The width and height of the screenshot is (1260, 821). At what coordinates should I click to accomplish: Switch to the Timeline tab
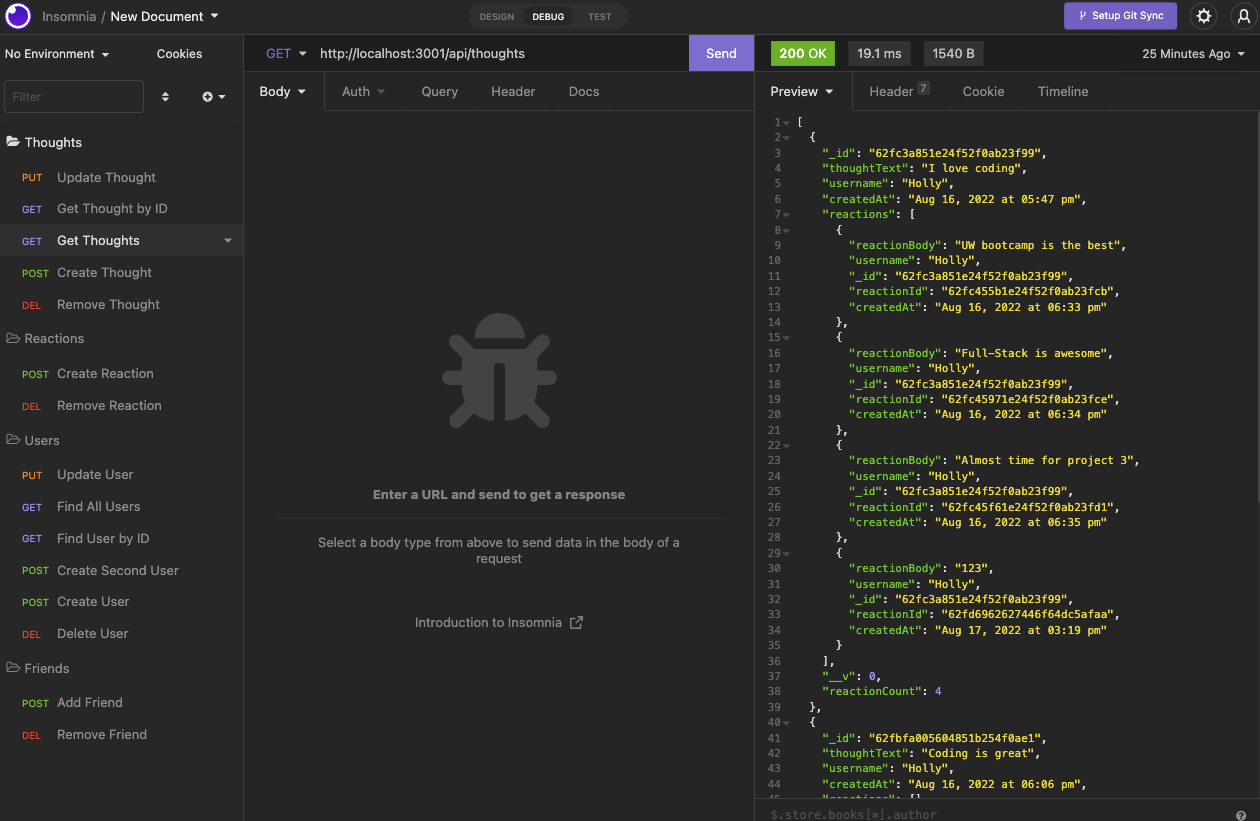[1062, 91]
